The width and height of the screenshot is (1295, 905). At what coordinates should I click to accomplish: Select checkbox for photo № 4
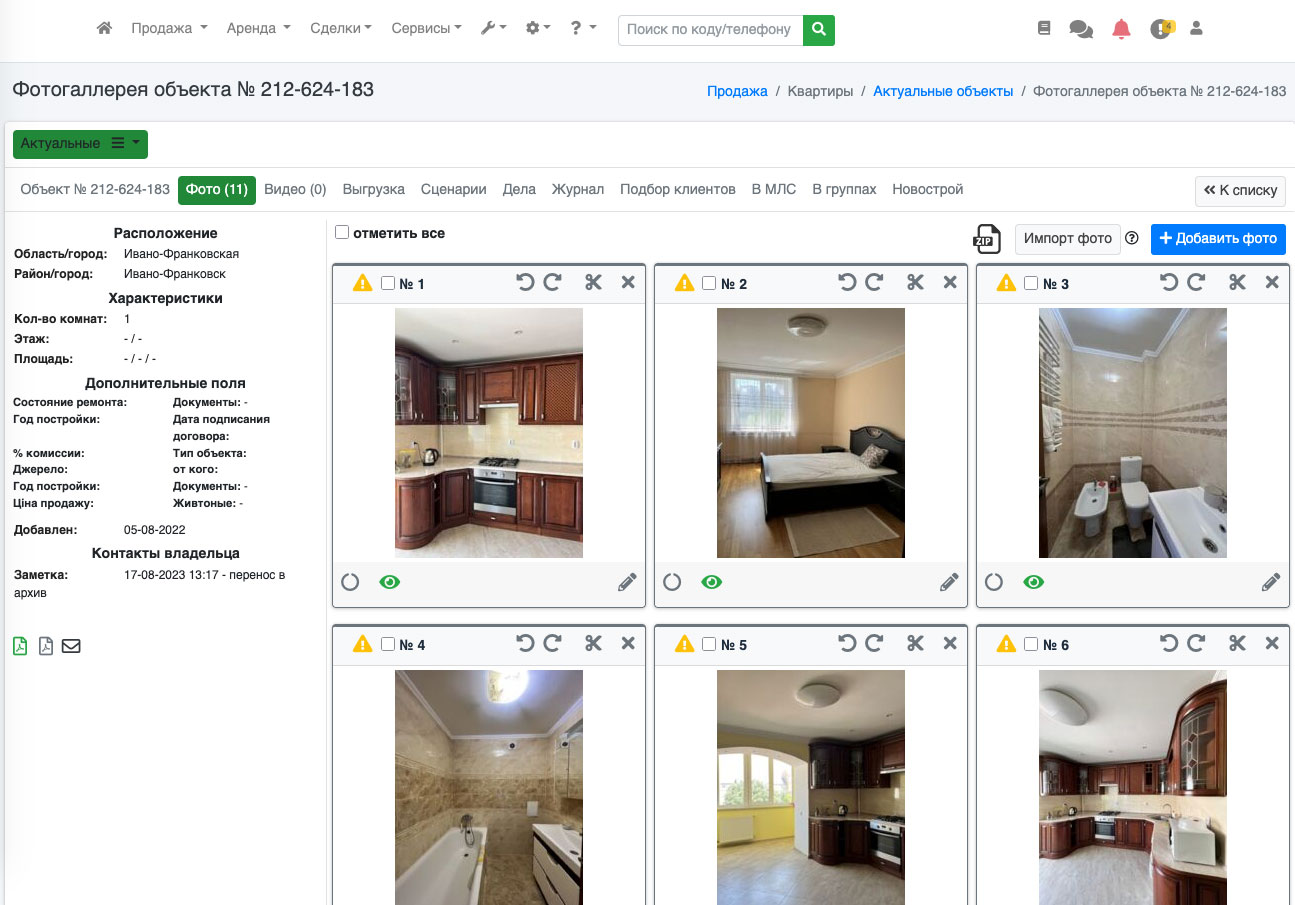[388, 645]
